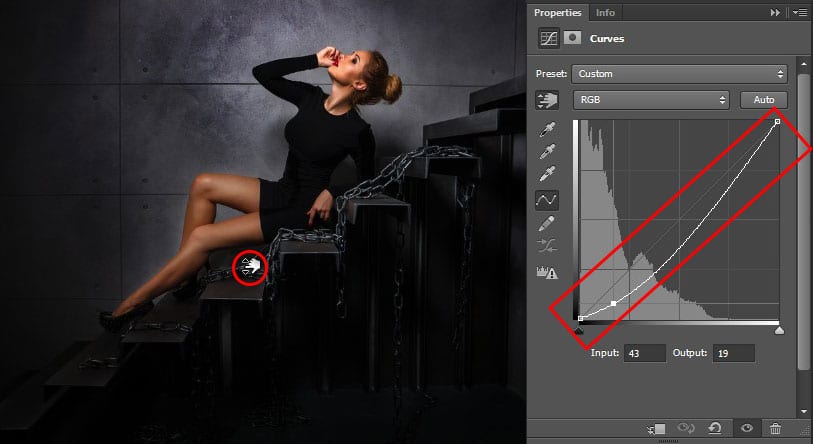Click the black point slider triangle

(580, 330)
